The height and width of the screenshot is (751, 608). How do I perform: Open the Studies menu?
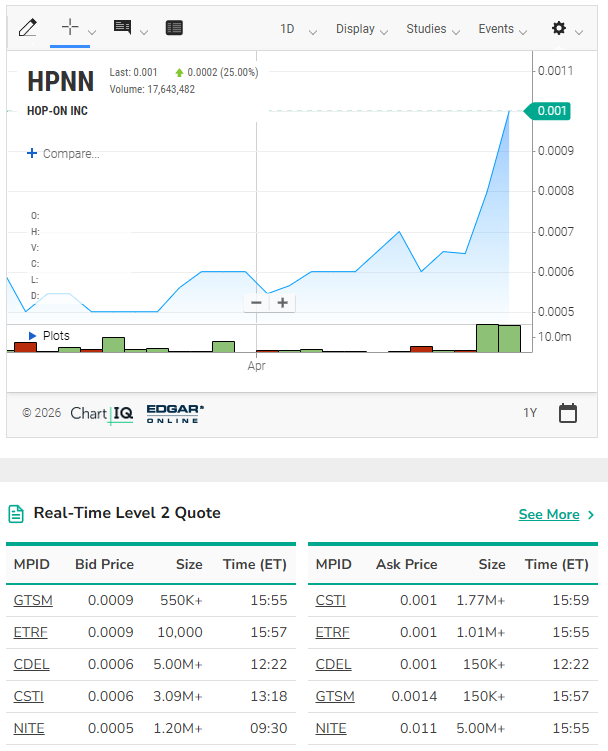(x=433, y=29)
